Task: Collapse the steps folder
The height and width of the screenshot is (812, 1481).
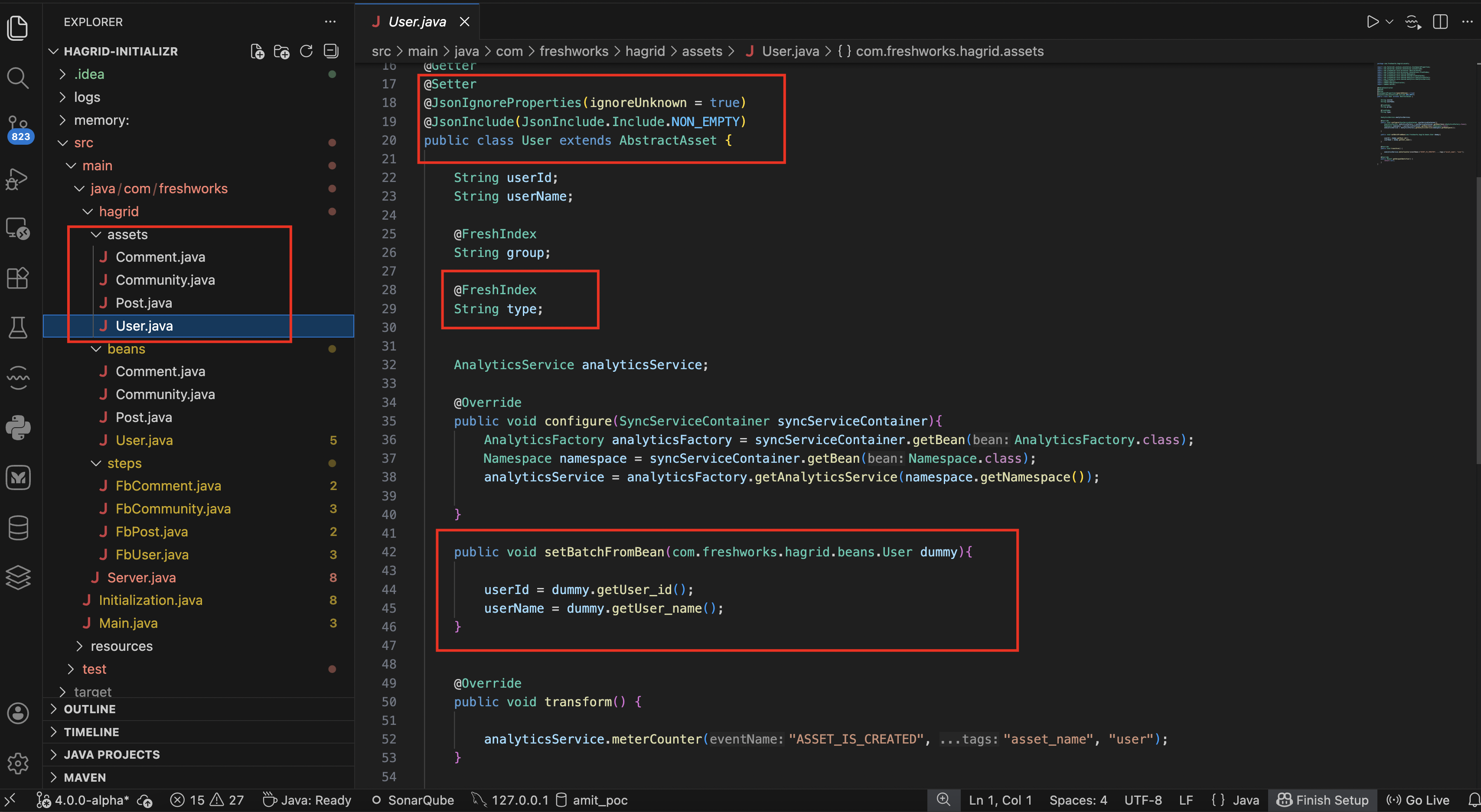Action: (x=199, y=463)
